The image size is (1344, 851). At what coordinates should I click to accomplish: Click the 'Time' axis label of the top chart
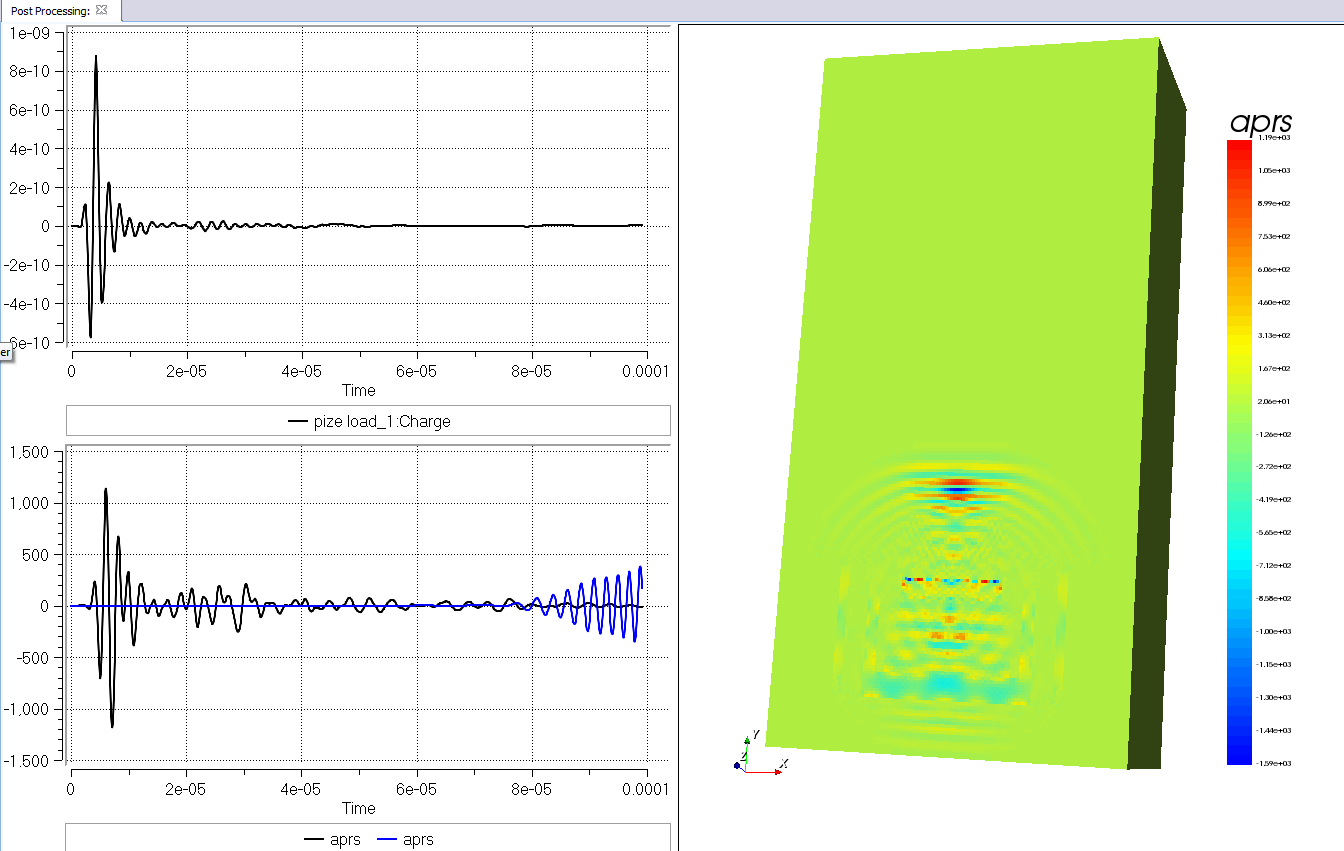[358, 391]
